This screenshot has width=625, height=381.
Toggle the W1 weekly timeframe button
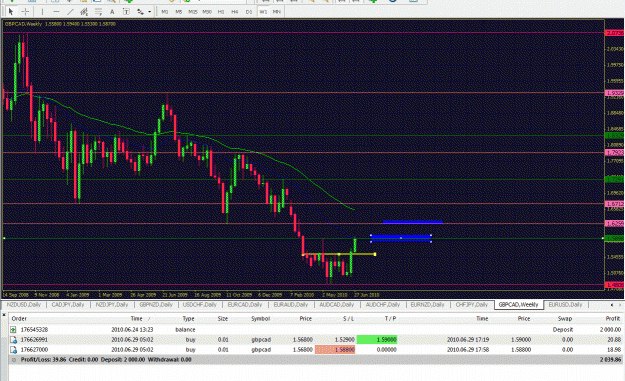263,12
